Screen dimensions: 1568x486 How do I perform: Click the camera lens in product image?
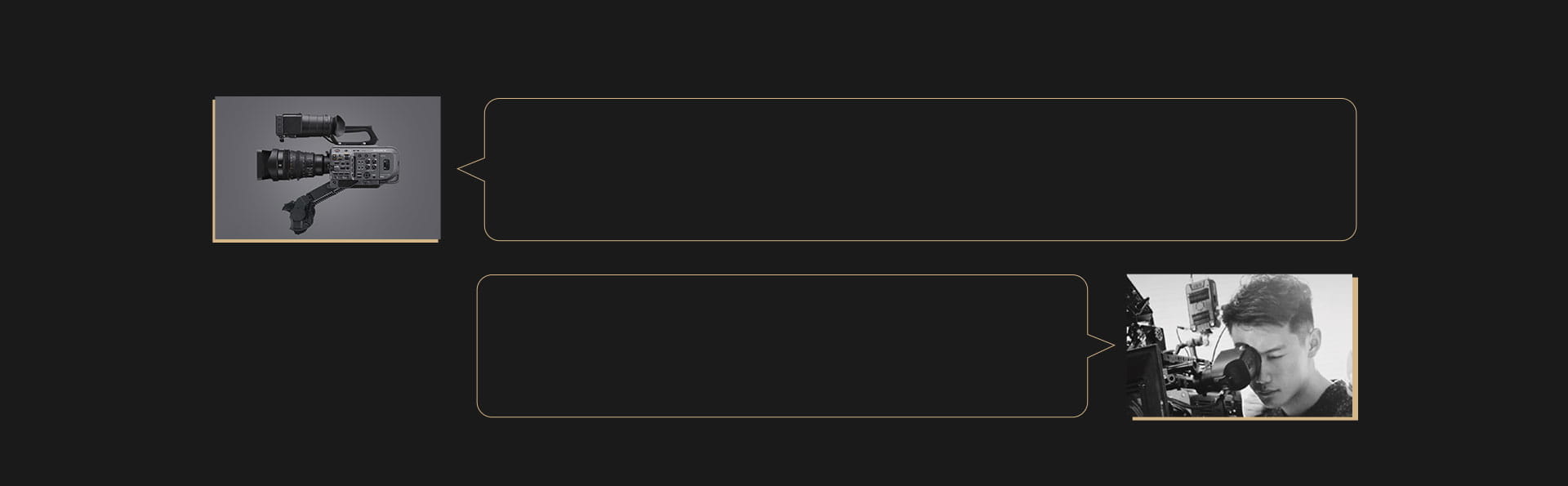click(294, 165)
